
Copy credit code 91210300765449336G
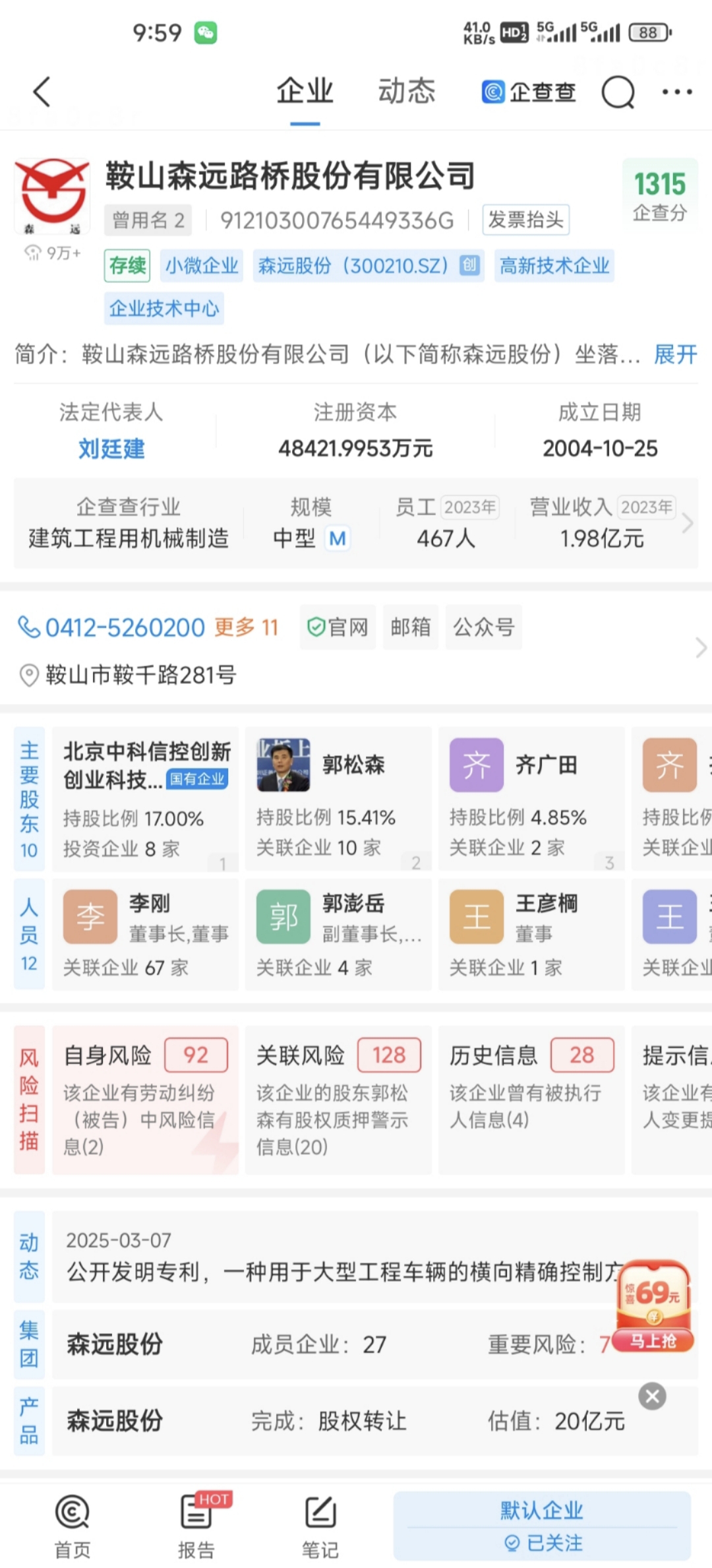(337, 220)
